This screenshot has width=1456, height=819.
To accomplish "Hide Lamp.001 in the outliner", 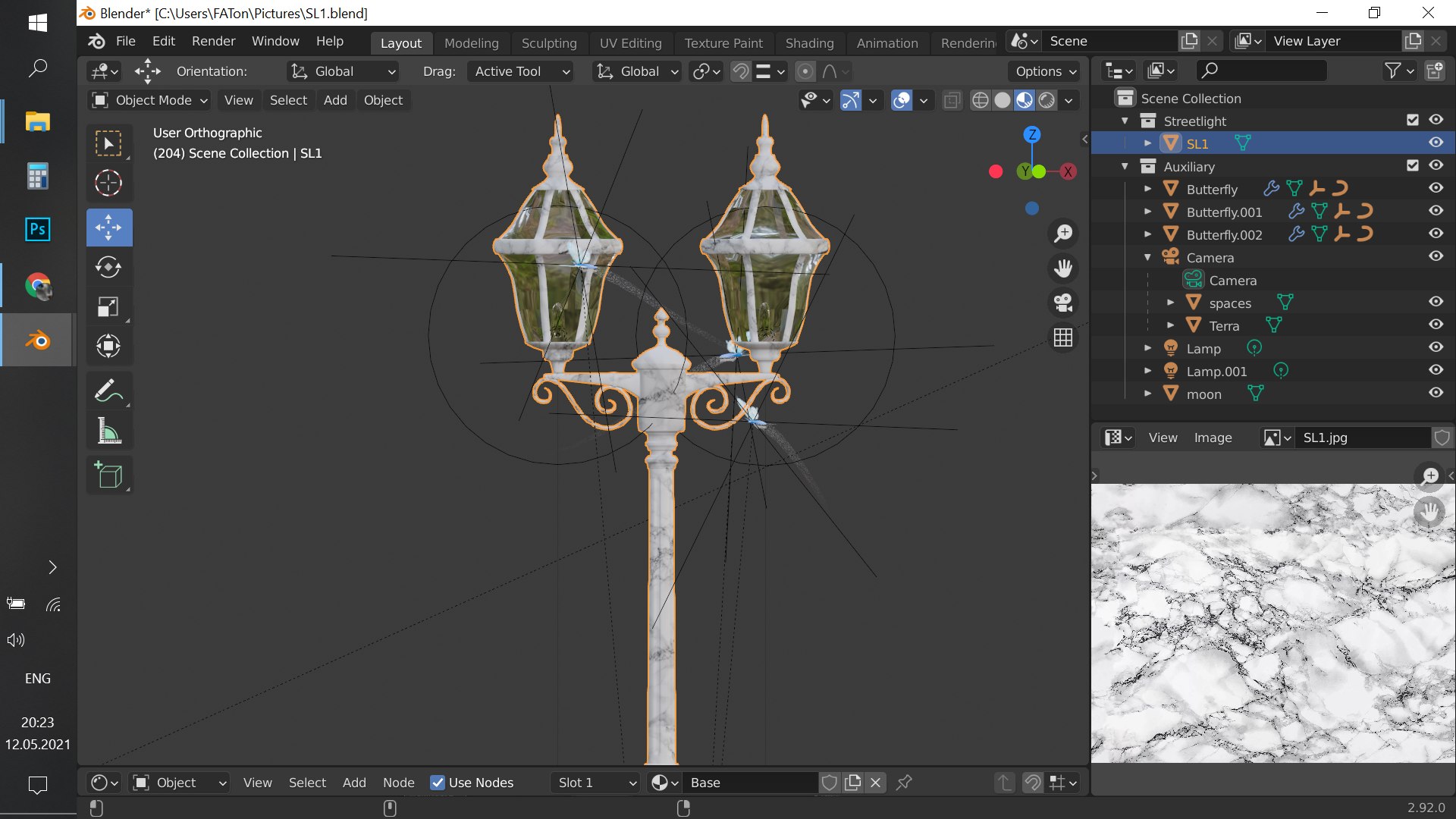I will pos(1436,370).
